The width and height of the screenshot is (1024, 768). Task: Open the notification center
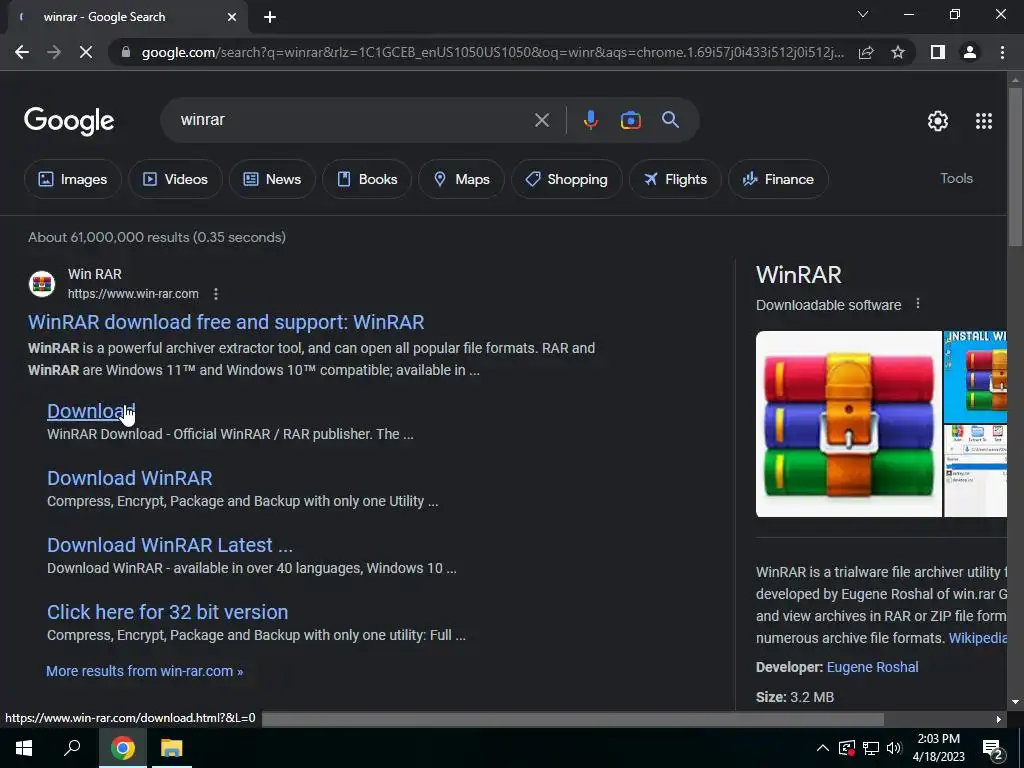click(x=993, y=750)
